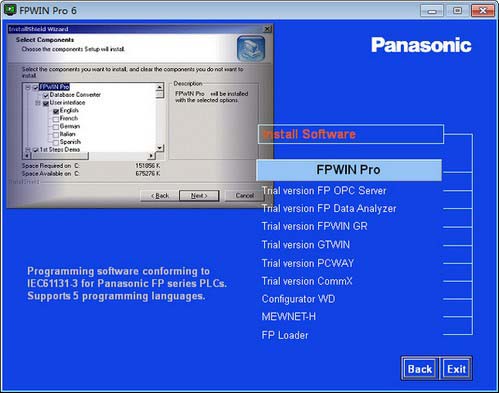Select FP Loader
Screen dimensions: 499x393
(285, 335)
